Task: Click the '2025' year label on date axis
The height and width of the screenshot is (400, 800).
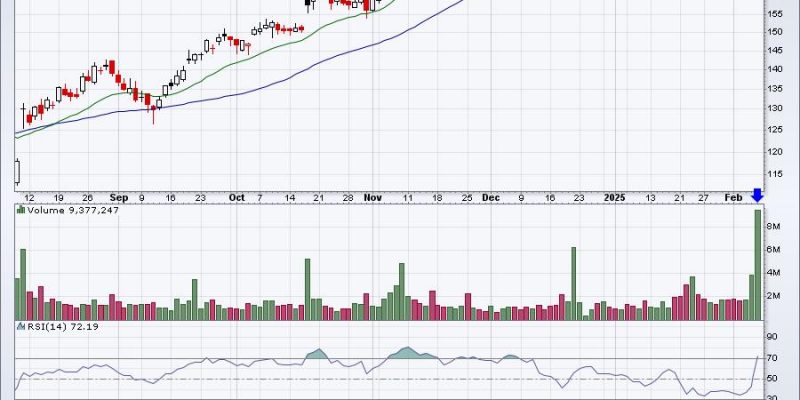Action: [x=615, y=197]
